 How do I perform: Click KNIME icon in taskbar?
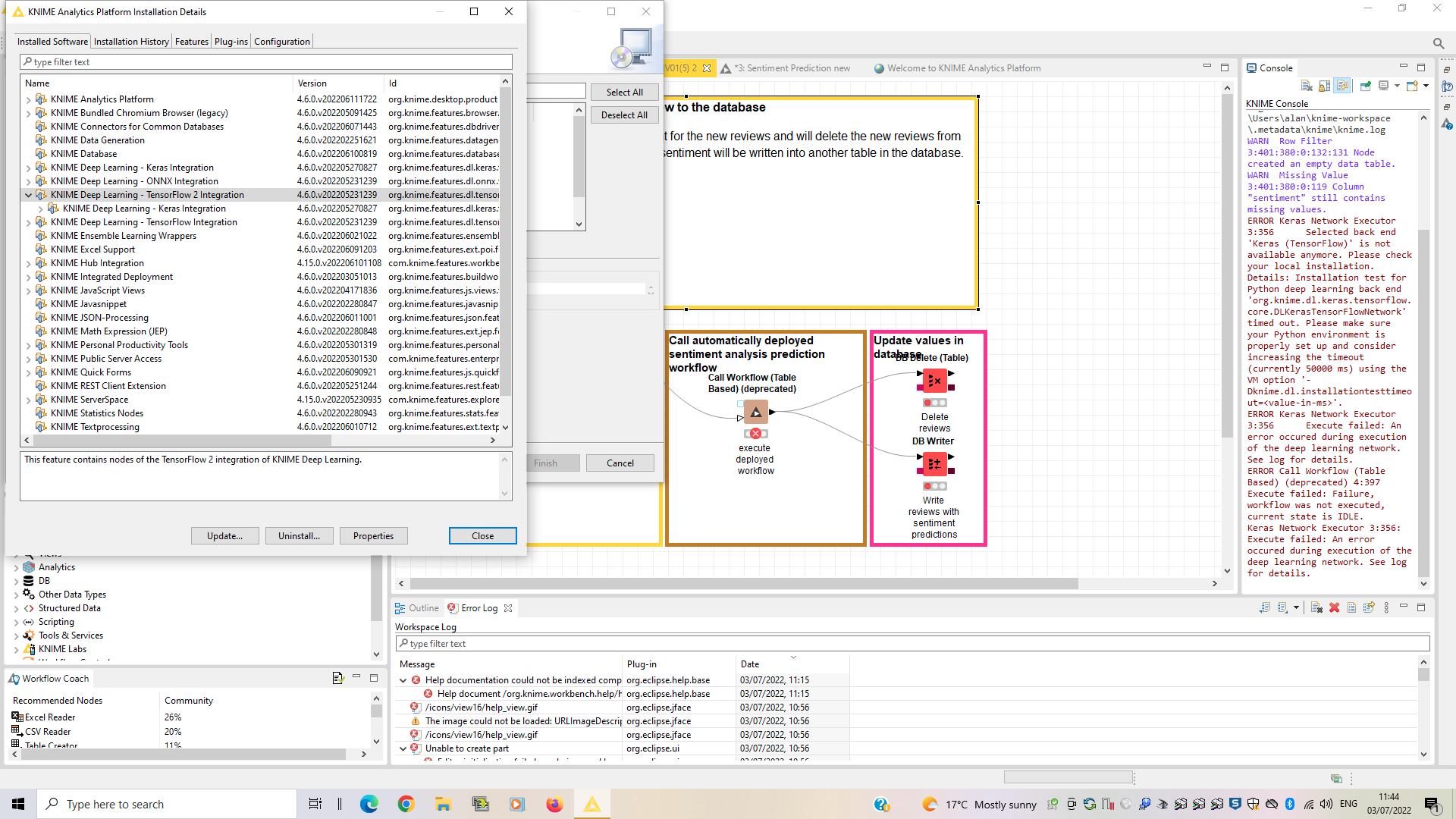pyautogui.click(x=591, y=804)
